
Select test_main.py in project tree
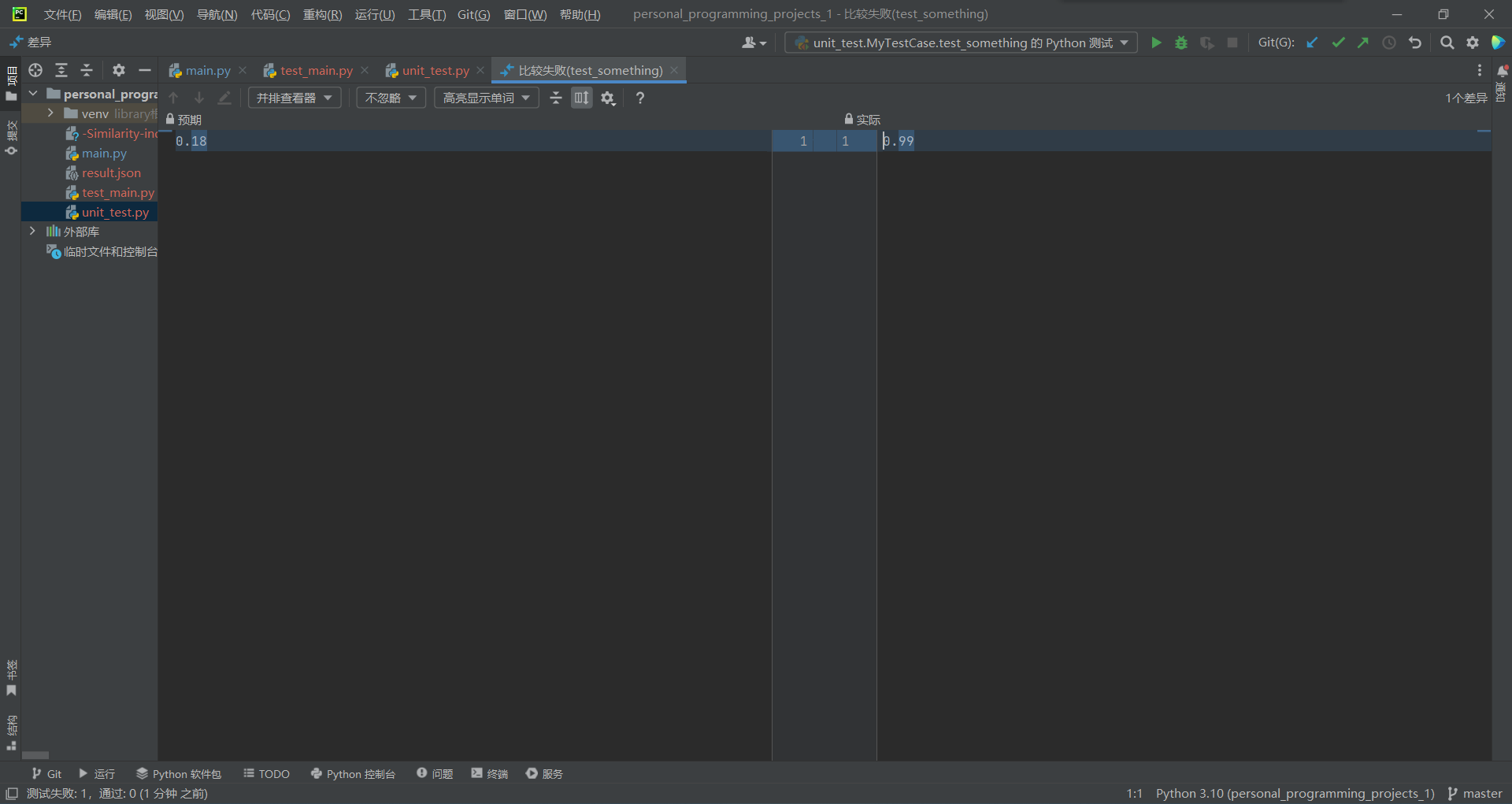[x=118, y=192]
